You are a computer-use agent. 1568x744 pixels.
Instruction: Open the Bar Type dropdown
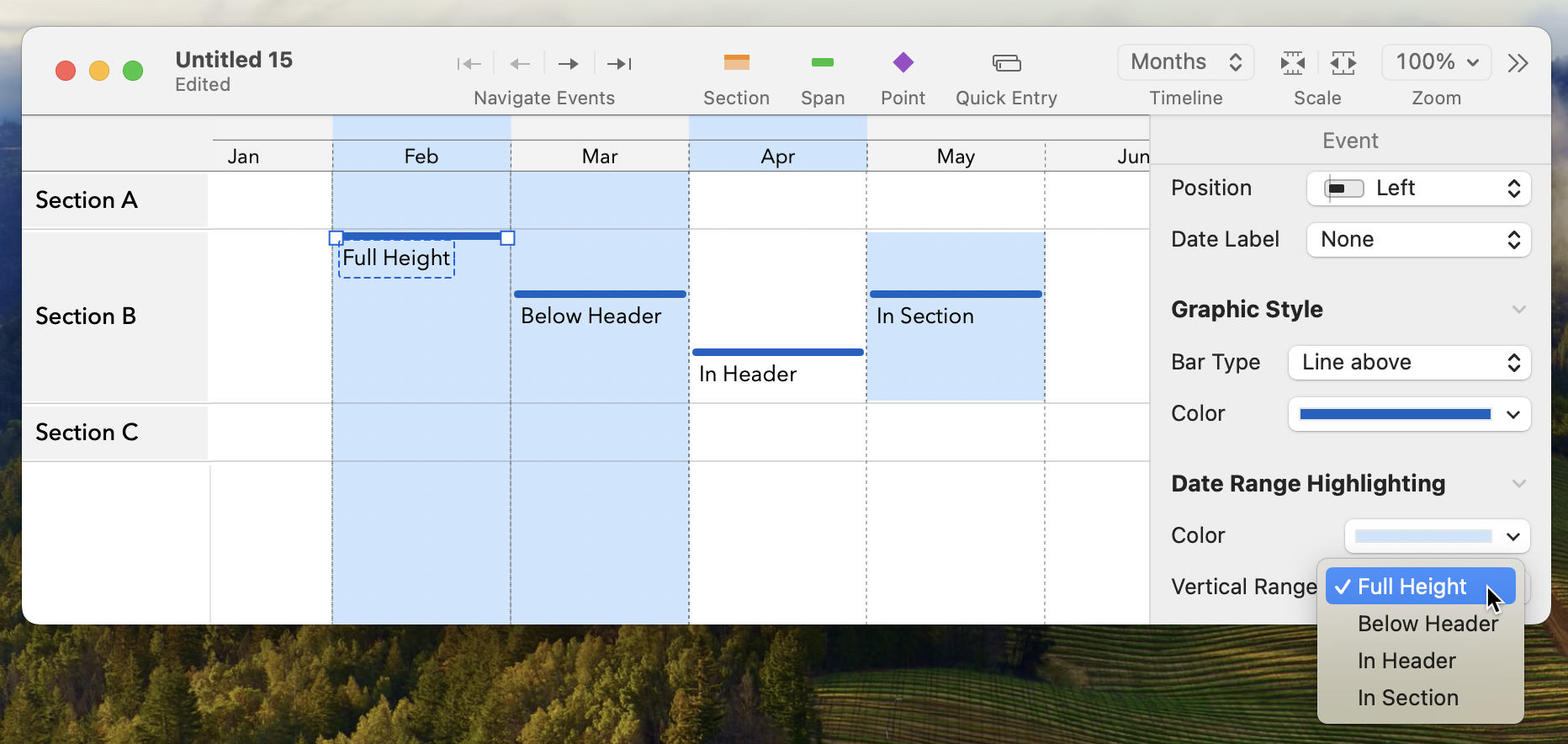pos(1409,363)
